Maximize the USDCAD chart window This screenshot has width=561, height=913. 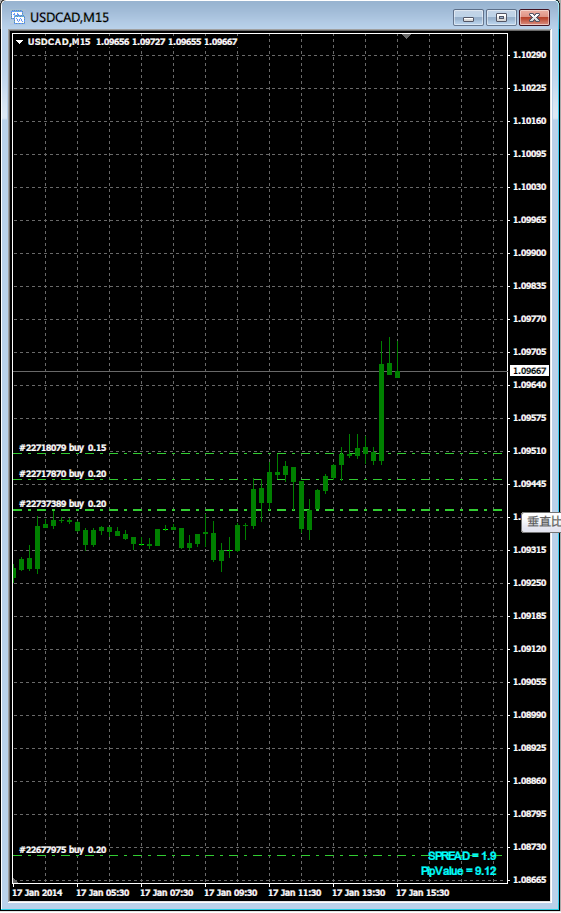pos(502,17)
